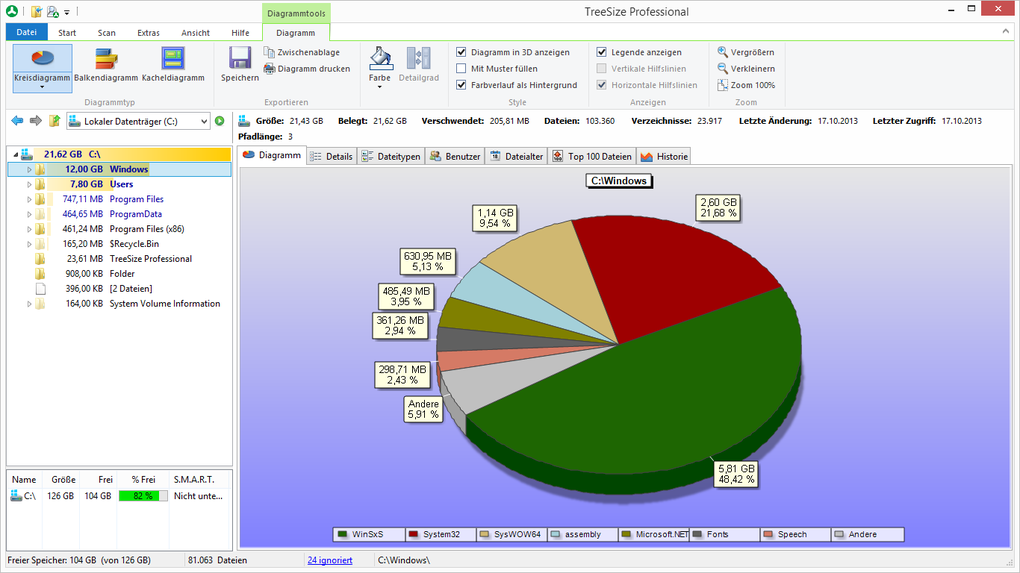1020x573 pixels.
Task: Open the Extras ribbon tab
Action: pos(148,33)
